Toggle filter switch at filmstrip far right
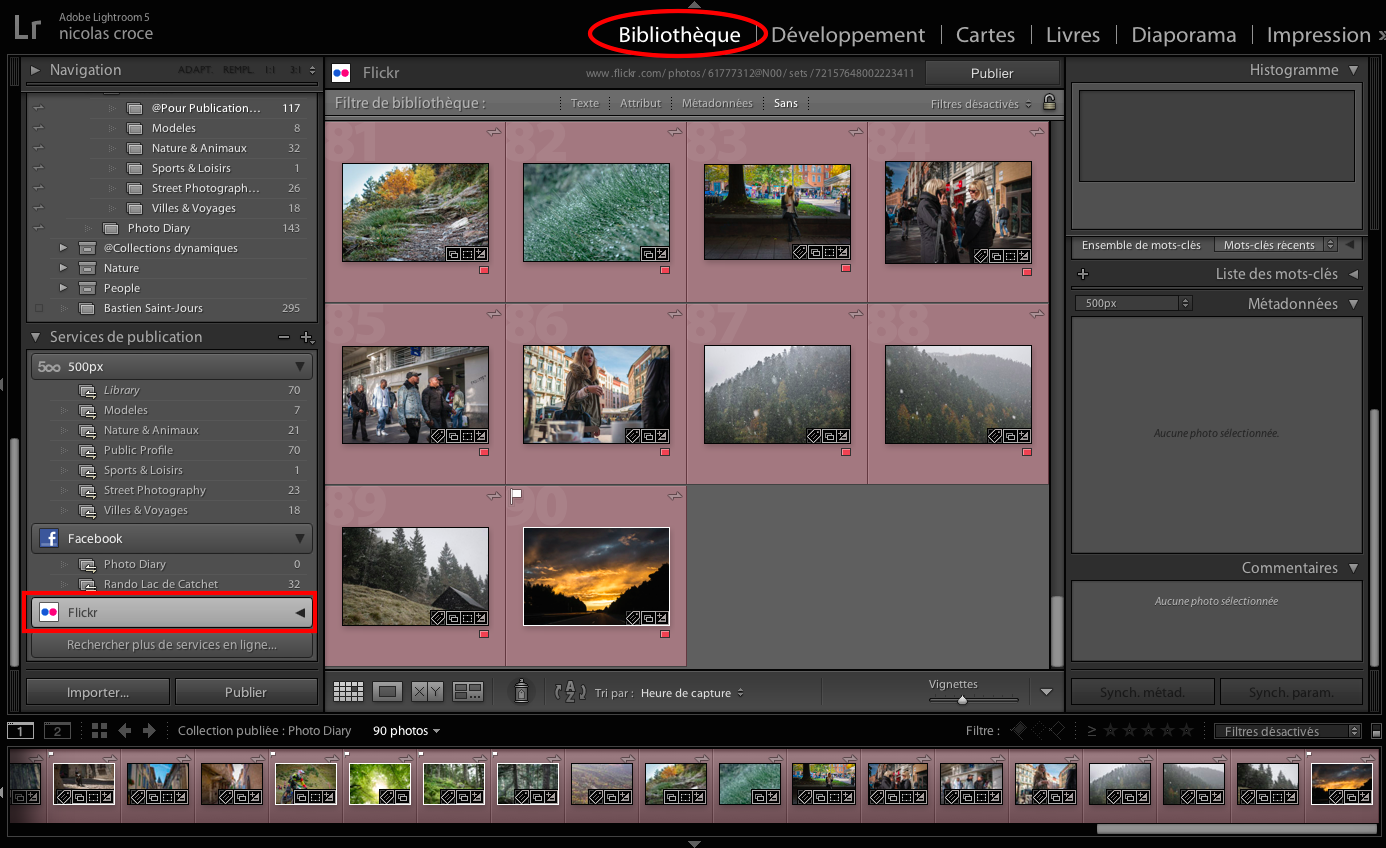This screenshot has height=848, width=1386. point(1376,731)
